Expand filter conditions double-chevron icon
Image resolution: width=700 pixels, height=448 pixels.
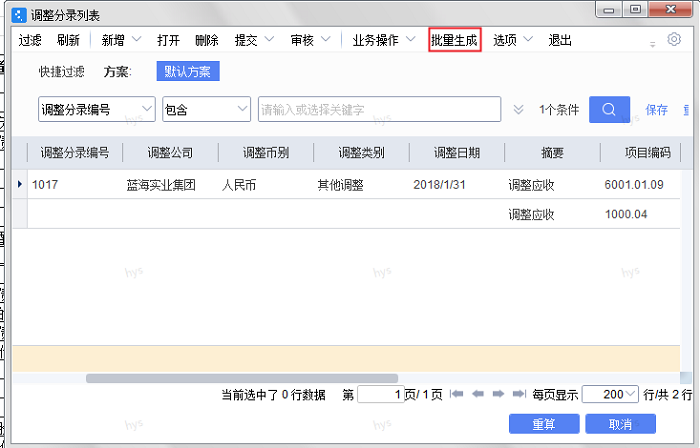[x=518, y=110]
